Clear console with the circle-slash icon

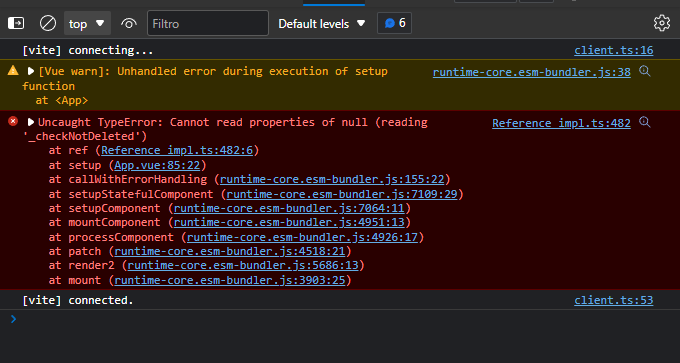(48, 23)
